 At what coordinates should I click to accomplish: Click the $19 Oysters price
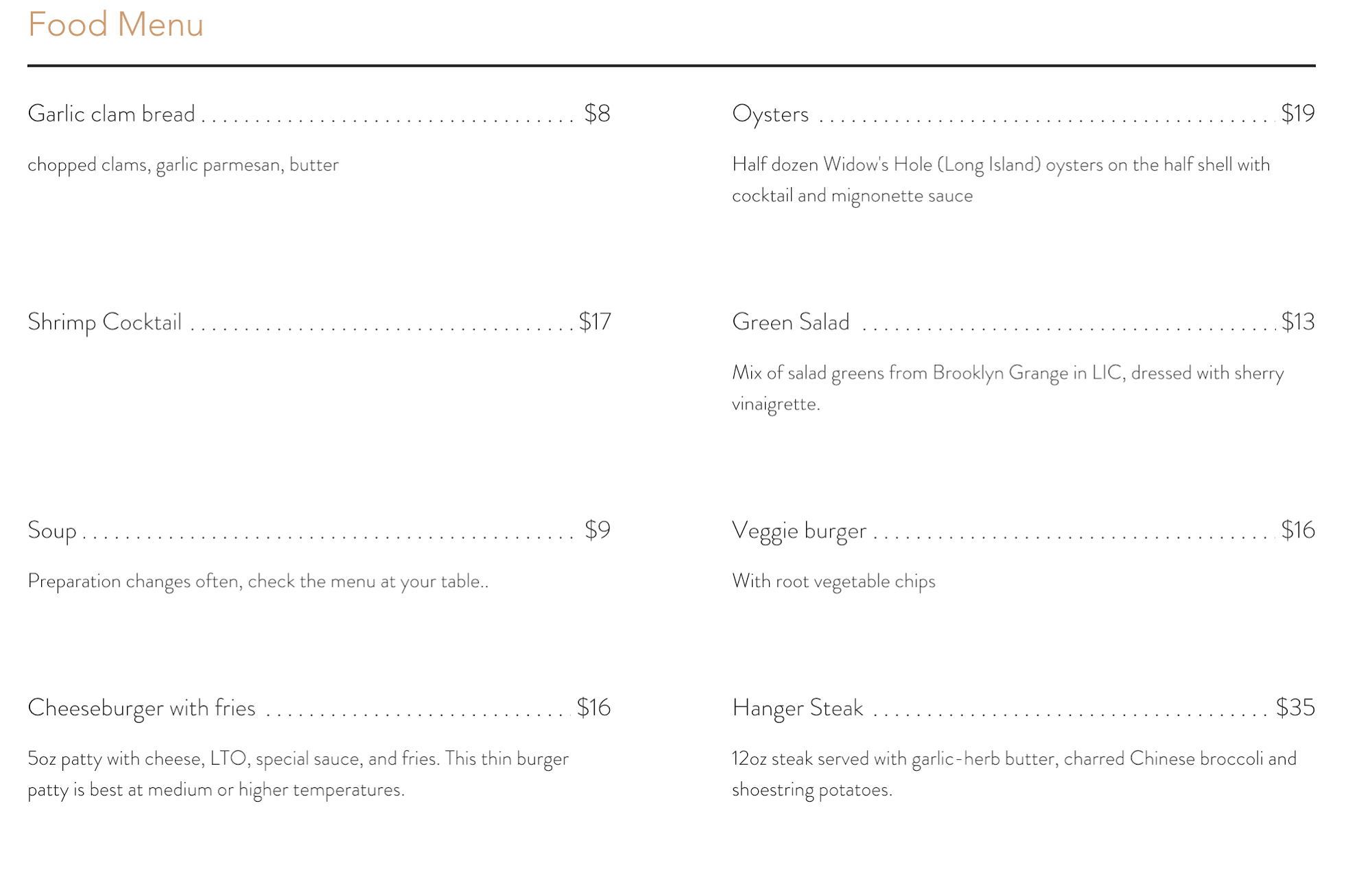click(1297, 114)
